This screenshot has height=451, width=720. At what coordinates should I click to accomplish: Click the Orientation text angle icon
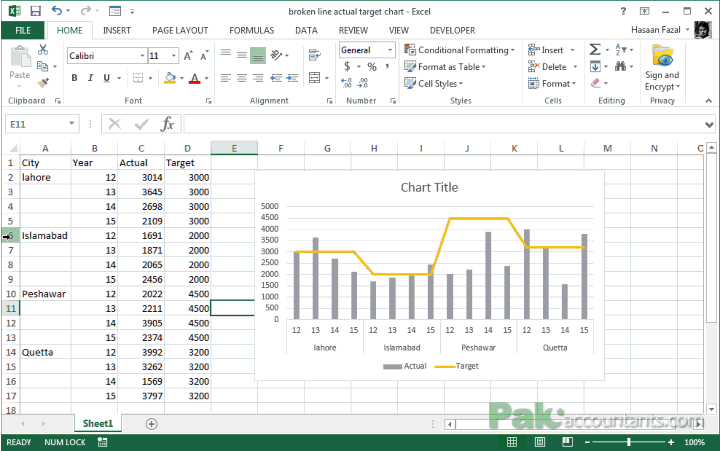pyautogui.click(x=276, y=55)
